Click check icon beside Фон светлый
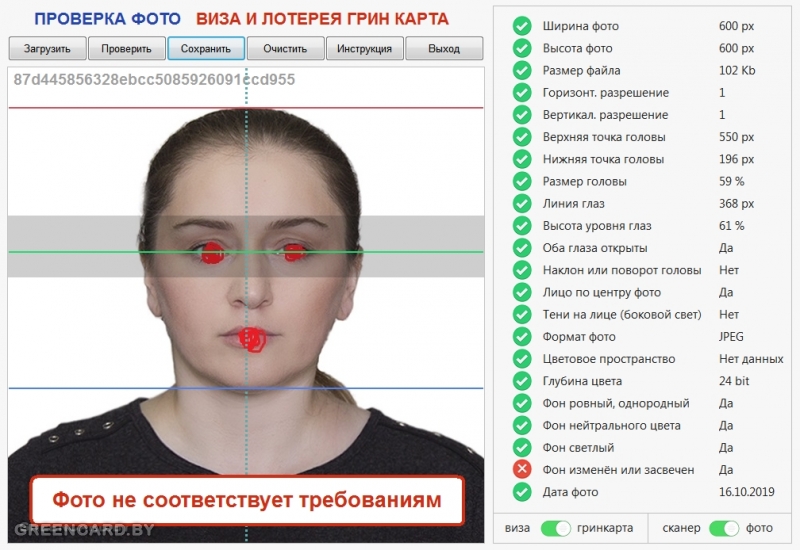 tap(522, 447)
